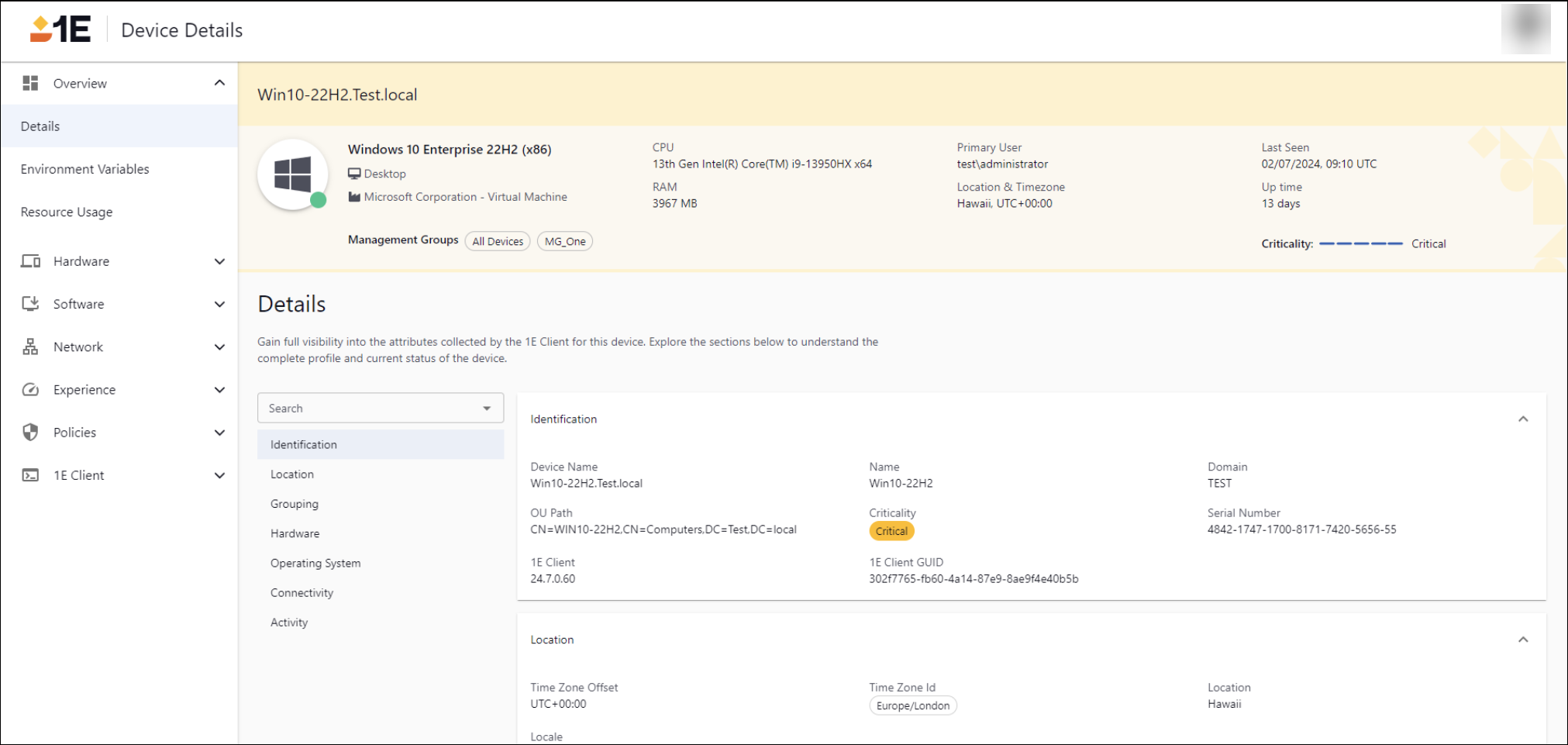The width and height of the screenshot is (1568, 745).
Task: Select the MG_One management group chip
Action: [564, 241]
